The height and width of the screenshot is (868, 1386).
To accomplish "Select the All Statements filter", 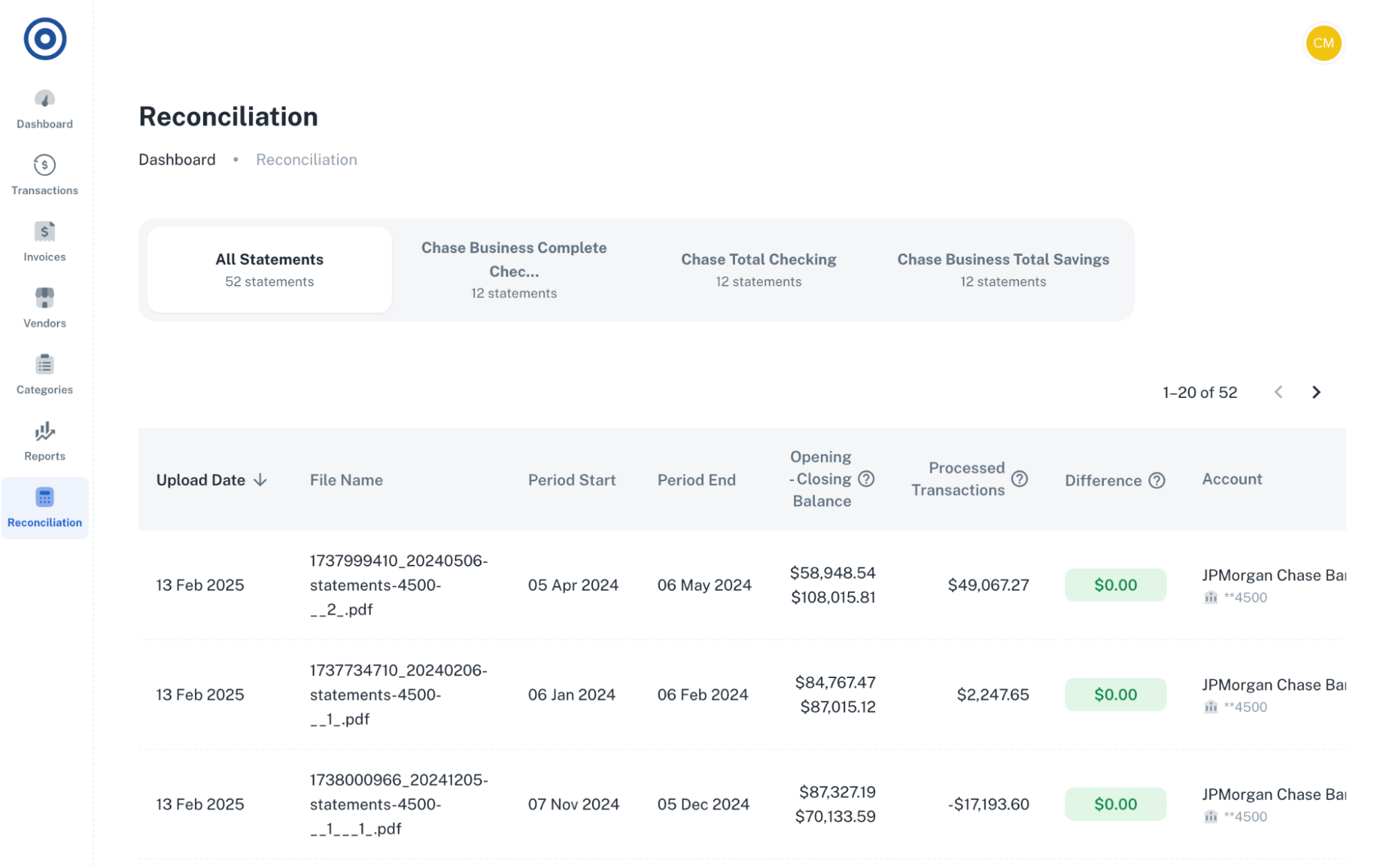I will [x=268, y=269].
